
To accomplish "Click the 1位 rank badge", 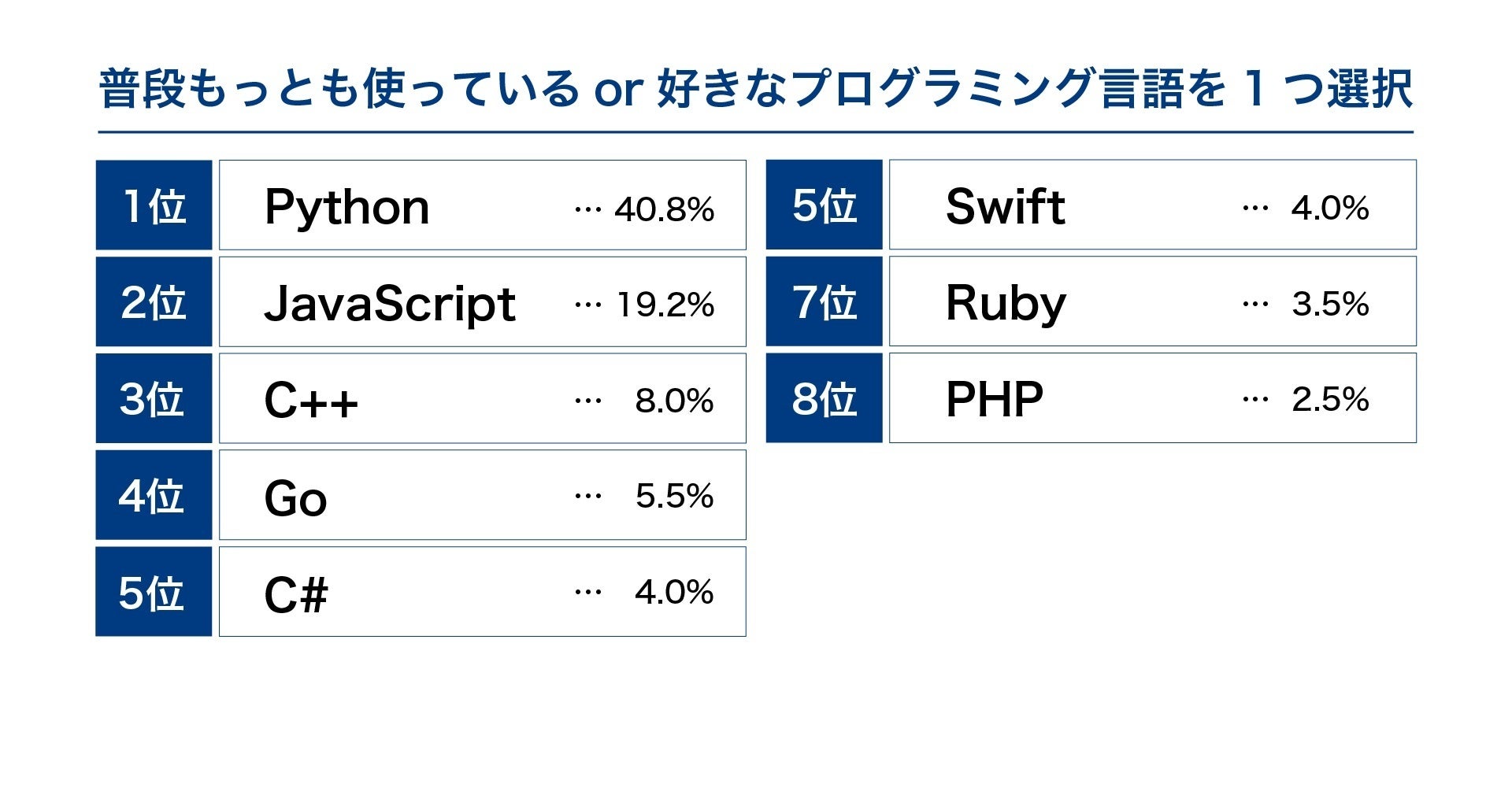I will click(x=154, y=205).
